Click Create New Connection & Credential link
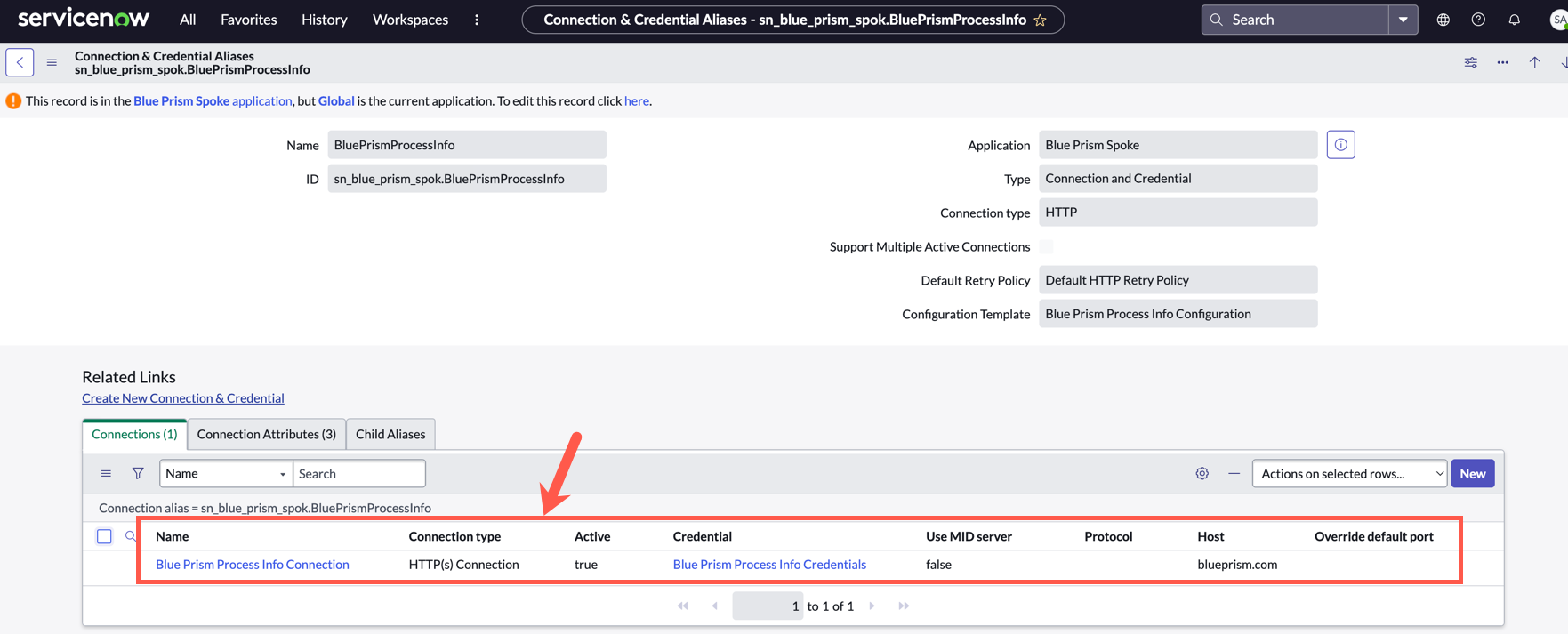Viewport: 1568px width, 634px height. (x=183, y=398)
